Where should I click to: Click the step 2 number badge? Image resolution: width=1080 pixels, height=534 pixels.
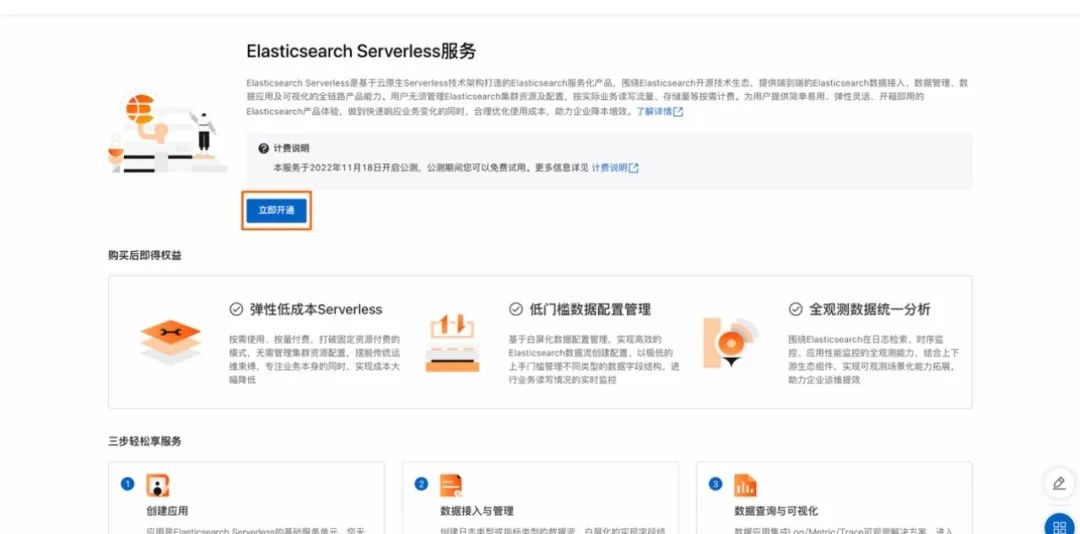click(421, 484)
